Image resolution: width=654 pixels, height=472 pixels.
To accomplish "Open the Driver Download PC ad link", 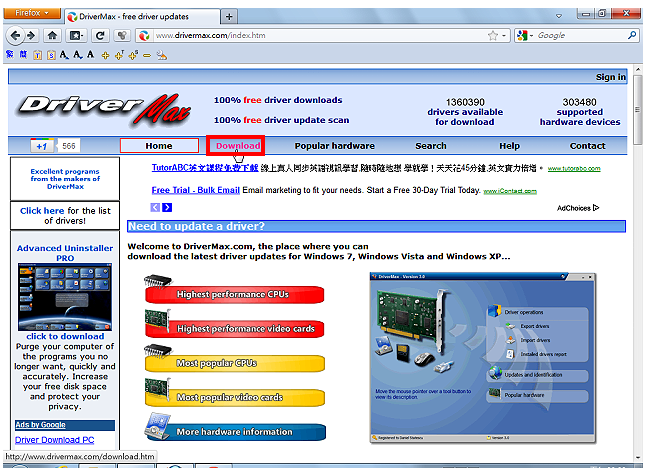I will tap(55, 440).
